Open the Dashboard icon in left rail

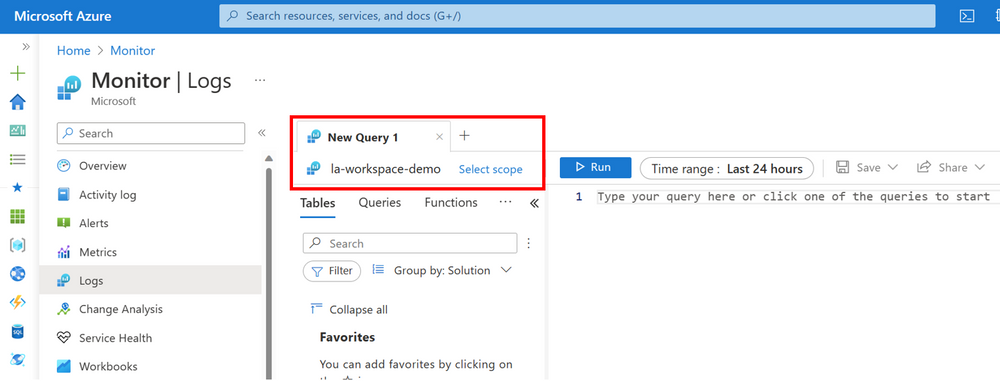[x=18, y=131]
